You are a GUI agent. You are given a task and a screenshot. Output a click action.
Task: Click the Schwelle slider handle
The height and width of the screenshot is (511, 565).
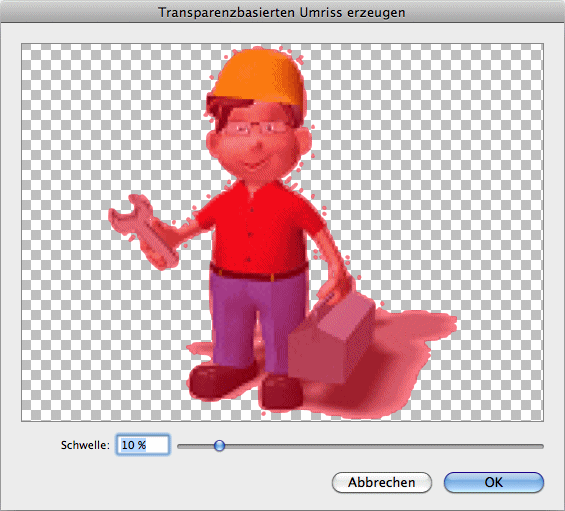point(219,446)
